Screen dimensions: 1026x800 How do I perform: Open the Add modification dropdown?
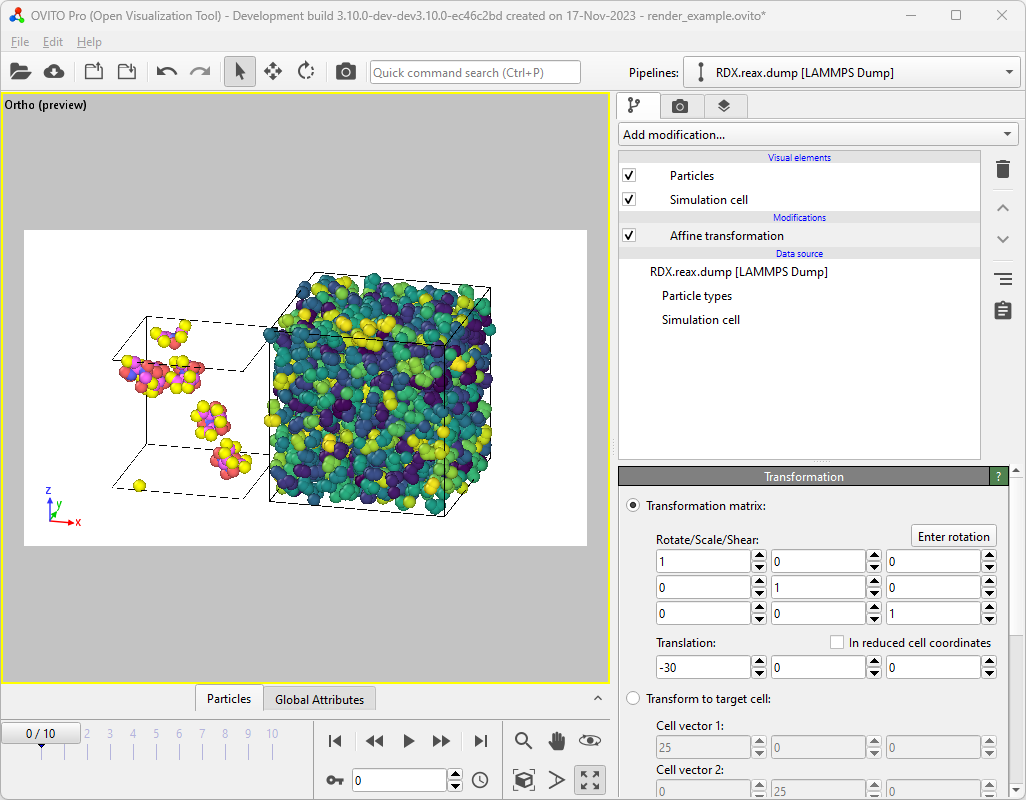coord(817,134)
